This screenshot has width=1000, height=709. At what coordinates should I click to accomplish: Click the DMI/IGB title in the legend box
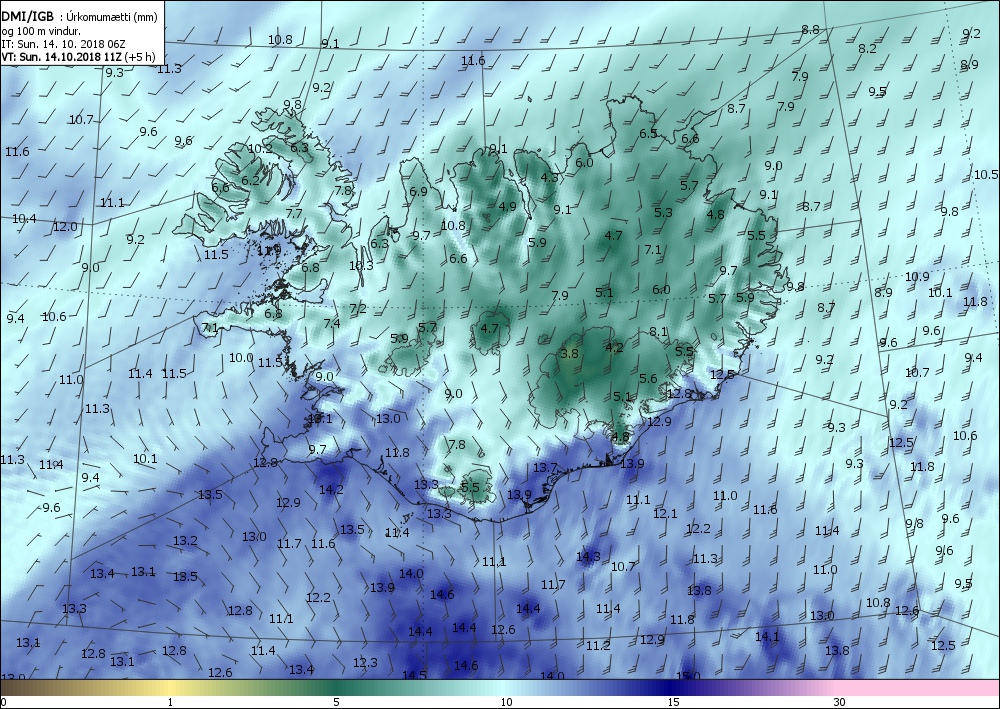(28, 17)
